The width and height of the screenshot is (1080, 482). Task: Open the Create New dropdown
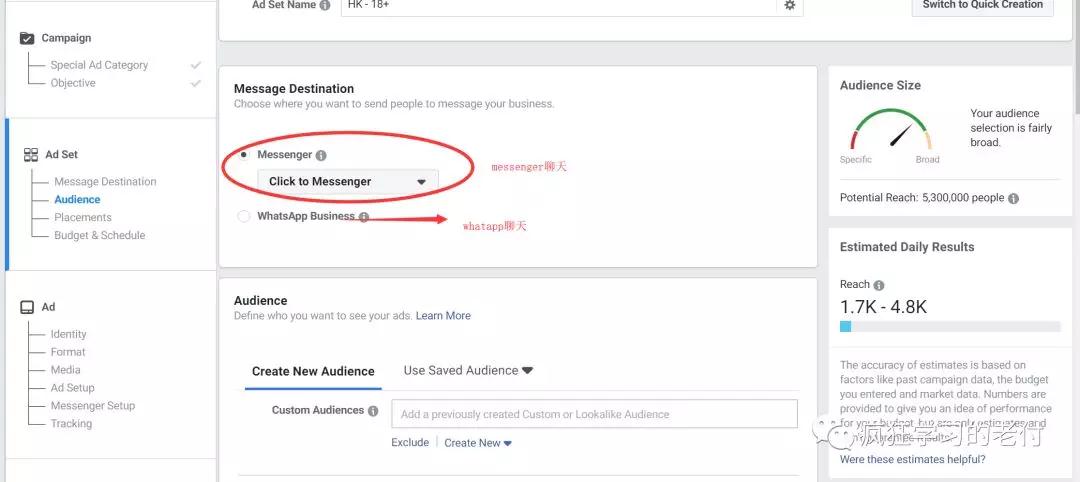click(x=478, y=443)
